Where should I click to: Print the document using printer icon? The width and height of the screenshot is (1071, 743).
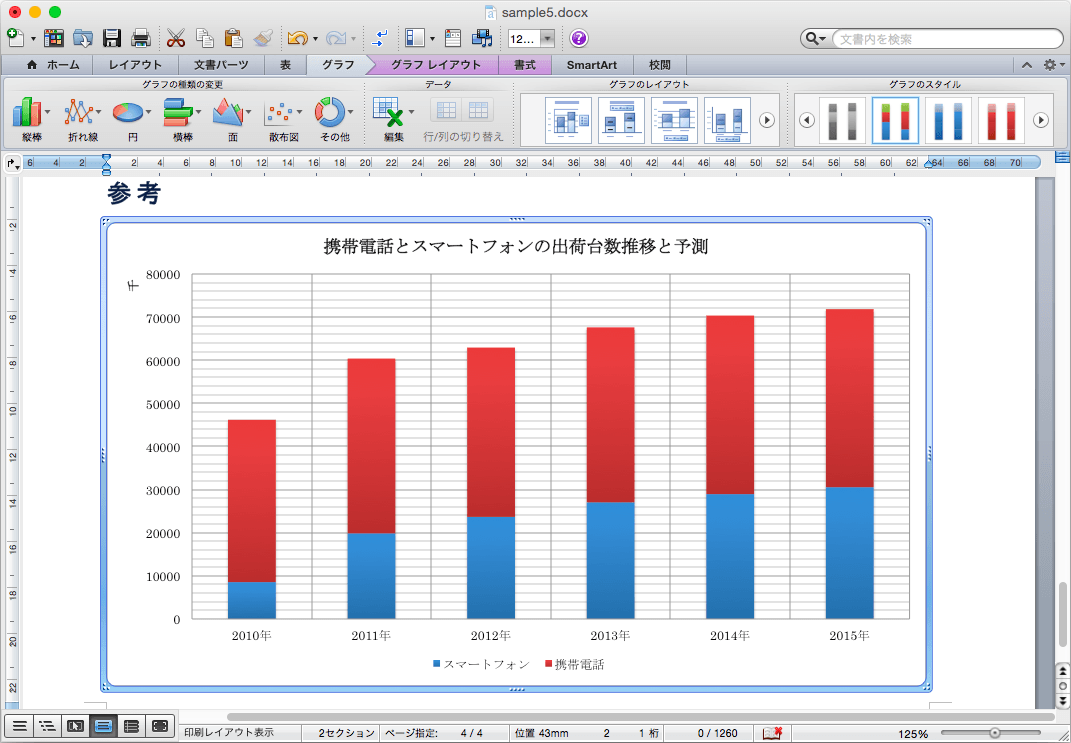pos(141,38)
